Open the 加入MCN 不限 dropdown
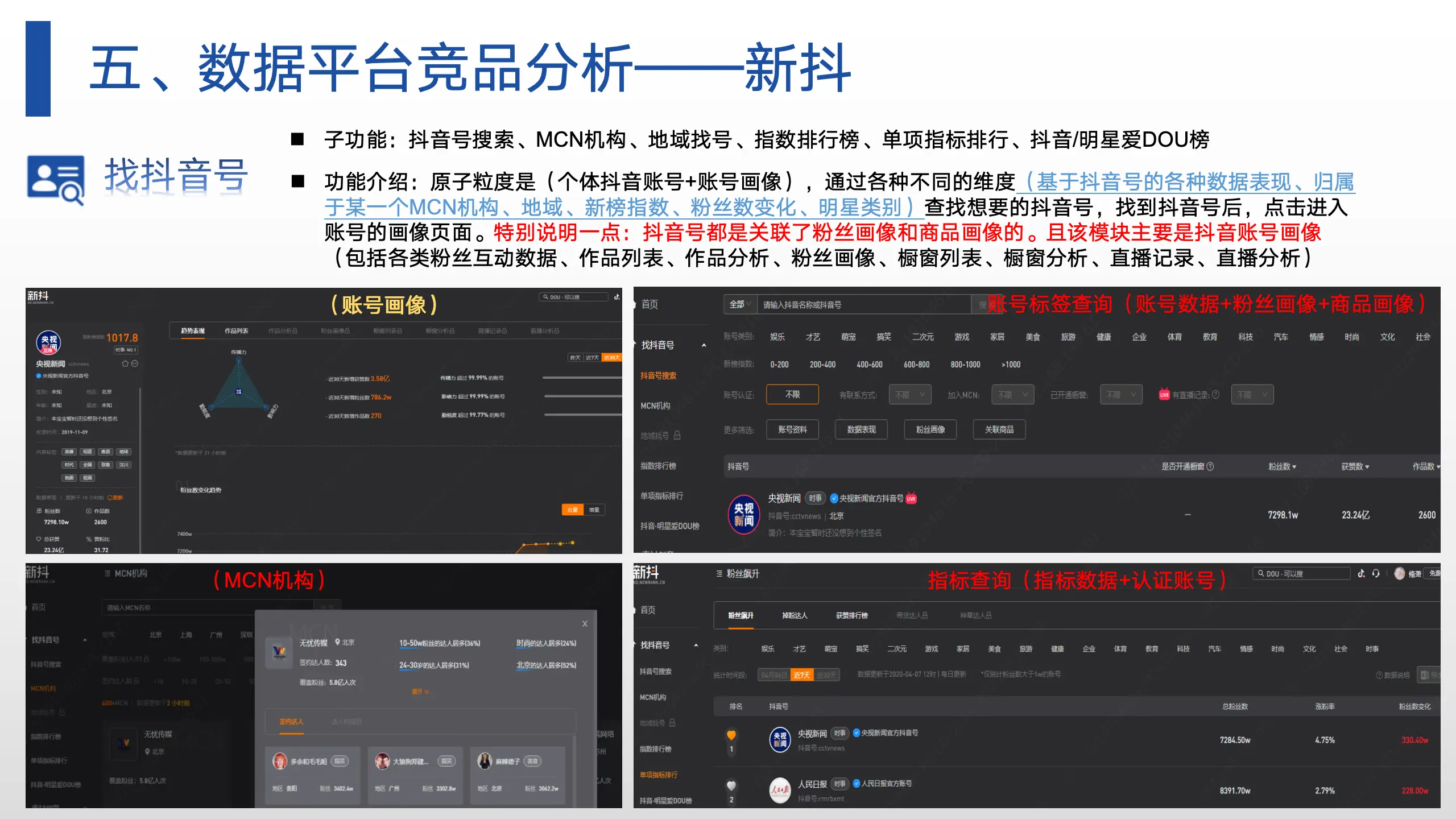The height and width of the screenshot is (819, 1456). (1012, 395)
